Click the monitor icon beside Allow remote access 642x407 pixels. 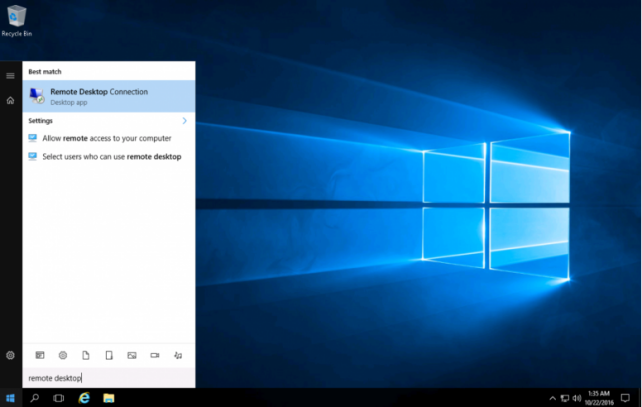pyautogui.click(x=33, y=138)
